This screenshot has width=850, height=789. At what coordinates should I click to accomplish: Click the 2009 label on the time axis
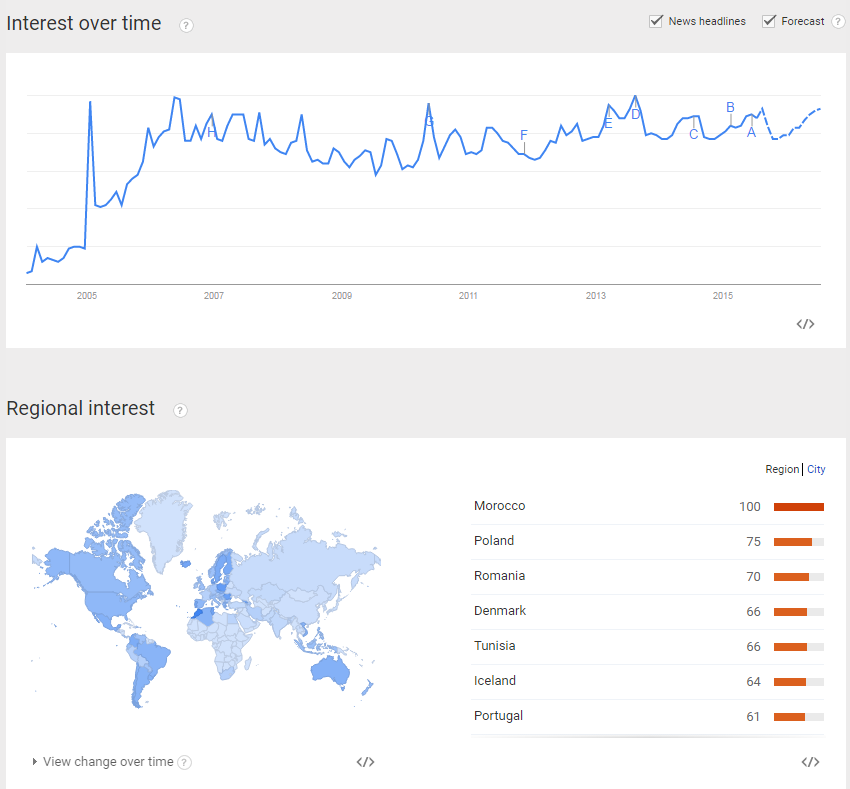[342, 296]
